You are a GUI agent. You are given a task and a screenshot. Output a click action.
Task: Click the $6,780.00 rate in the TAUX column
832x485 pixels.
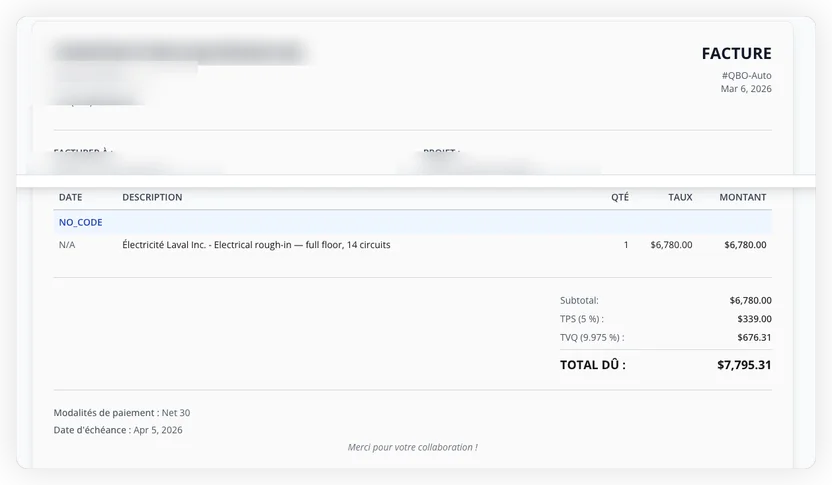pos(670,245)
